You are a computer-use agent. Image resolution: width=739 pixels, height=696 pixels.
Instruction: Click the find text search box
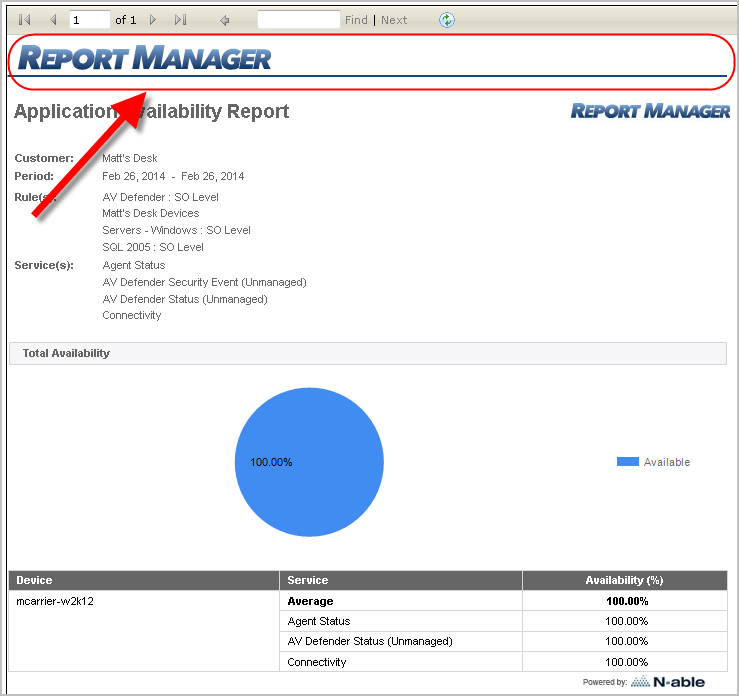pyautogui.click(x=298, y=20)
